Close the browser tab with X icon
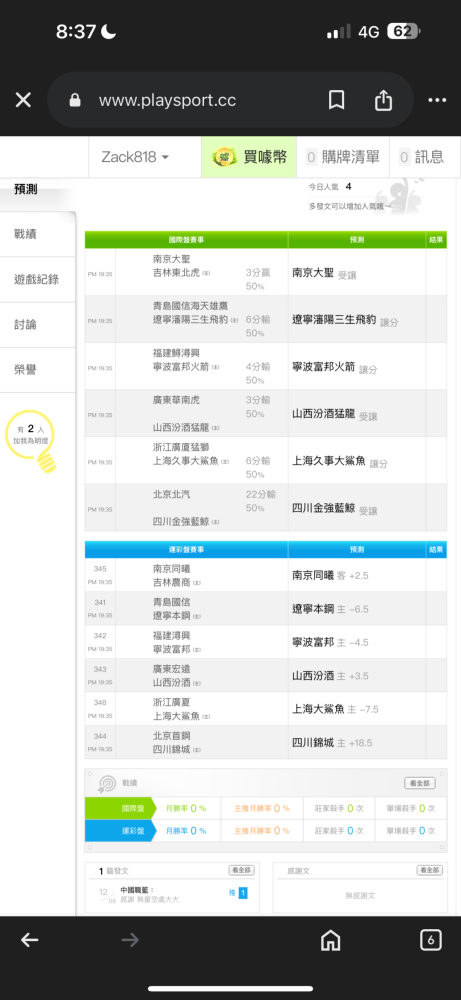 pyautogui.click(x=23, y=100)
